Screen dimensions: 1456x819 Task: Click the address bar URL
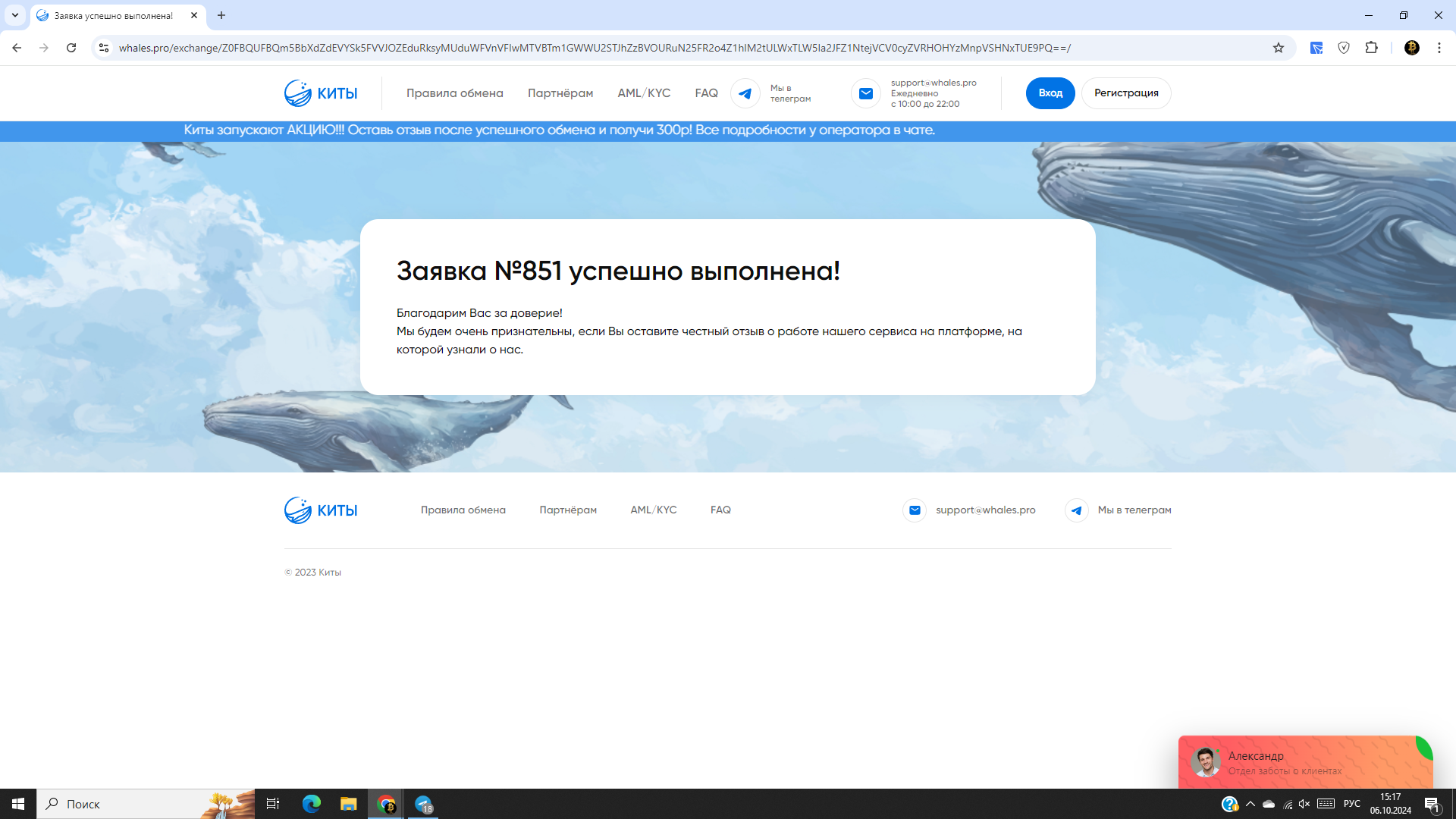[x=595, y=48]
